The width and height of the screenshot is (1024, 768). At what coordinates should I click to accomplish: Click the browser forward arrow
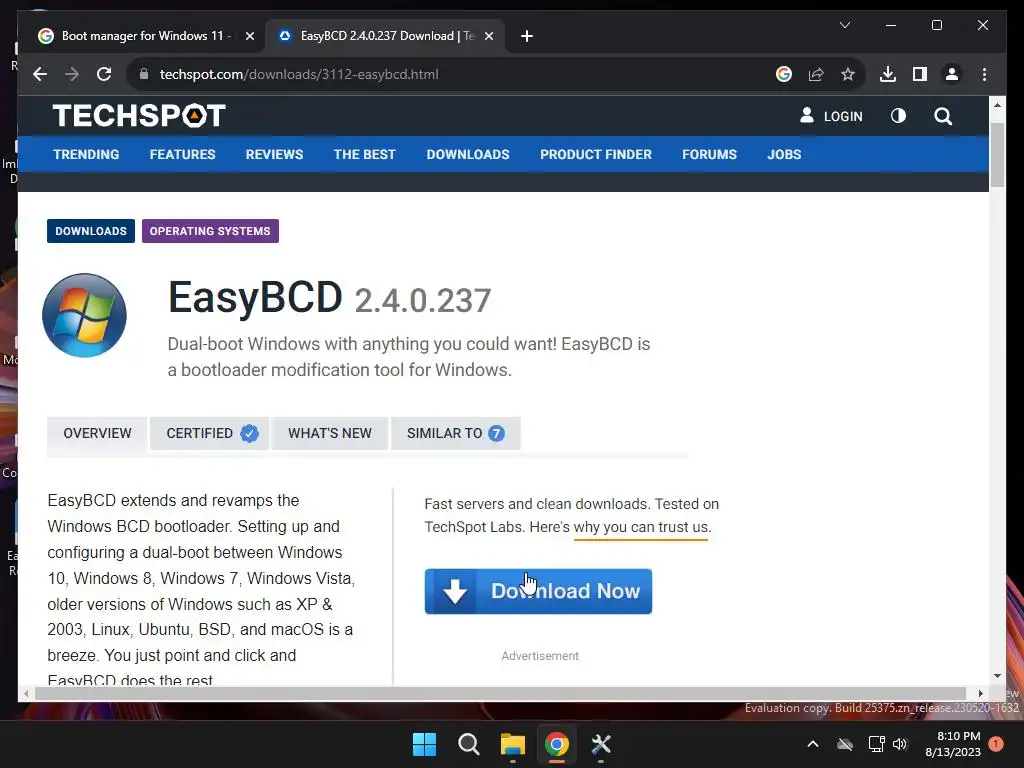click(x=72, y=74)
